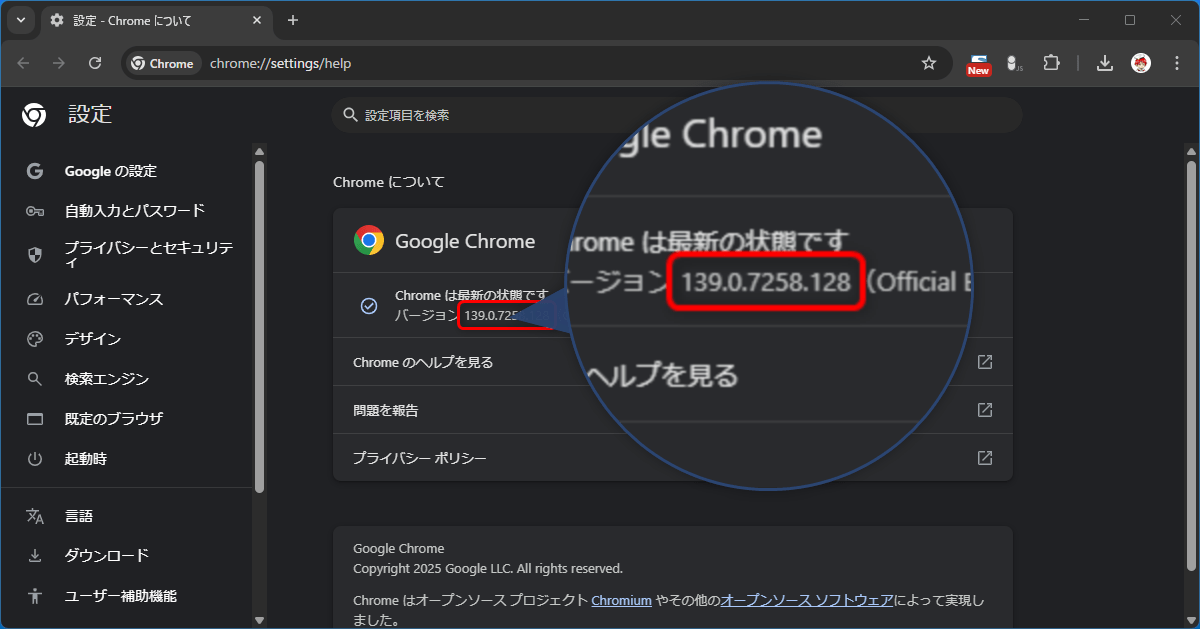Click the main page scrollbar up arrow
This screenshot has height=629, width=1200.
click(1191, 151)
